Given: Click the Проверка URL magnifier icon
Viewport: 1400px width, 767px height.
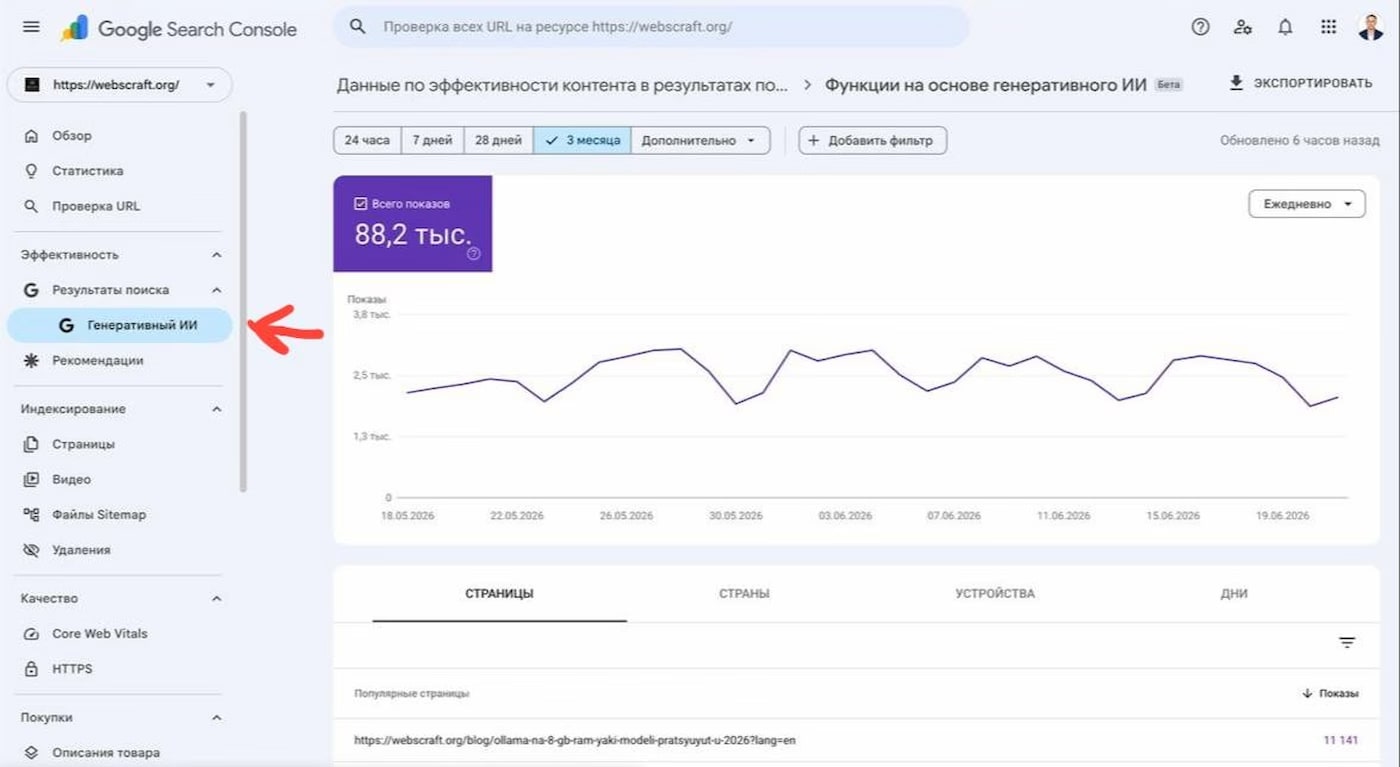Looking at the screenshot, I should tap(31, 206).
